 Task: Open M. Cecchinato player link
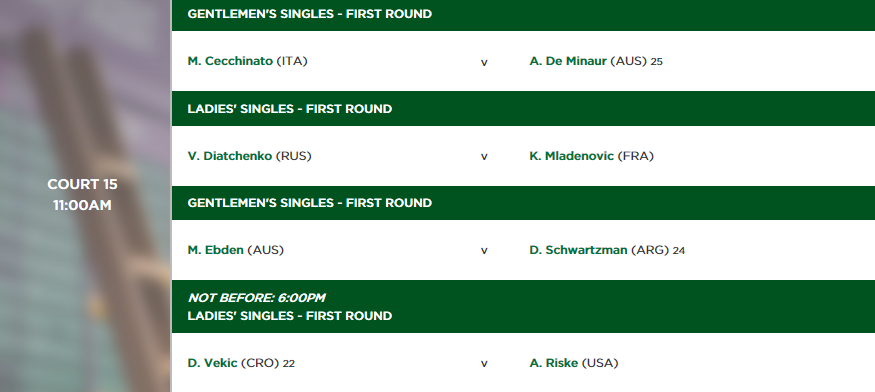[x=230, y=61]
